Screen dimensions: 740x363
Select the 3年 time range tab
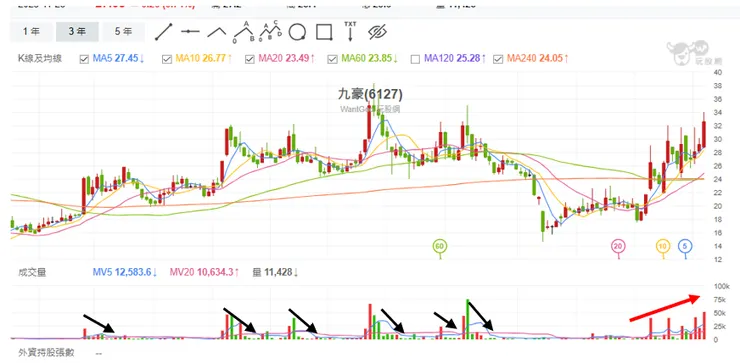pyautogui.click(x=77, y=32)
